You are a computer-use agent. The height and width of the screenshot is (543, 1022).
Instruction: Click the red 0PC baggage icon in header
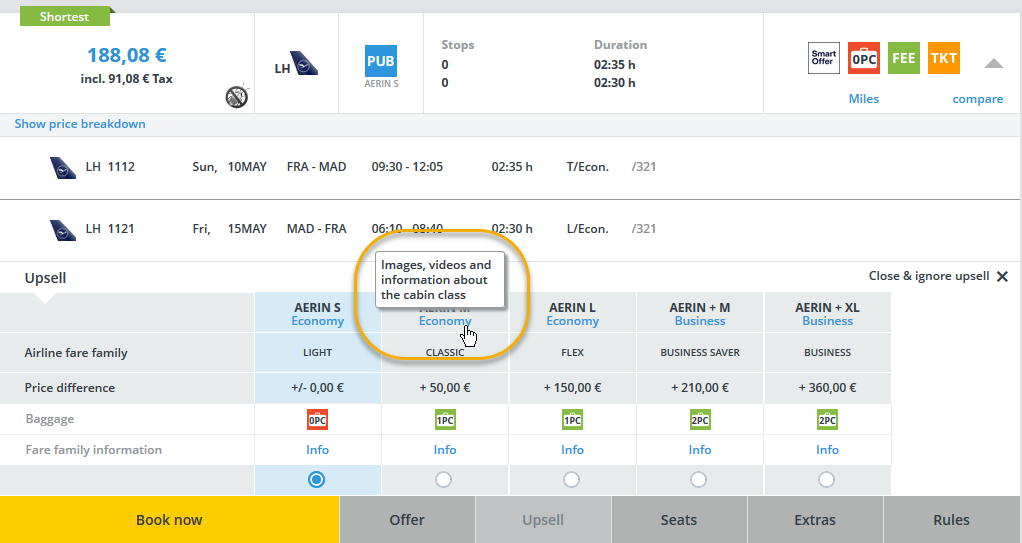(x=863, y=58)
